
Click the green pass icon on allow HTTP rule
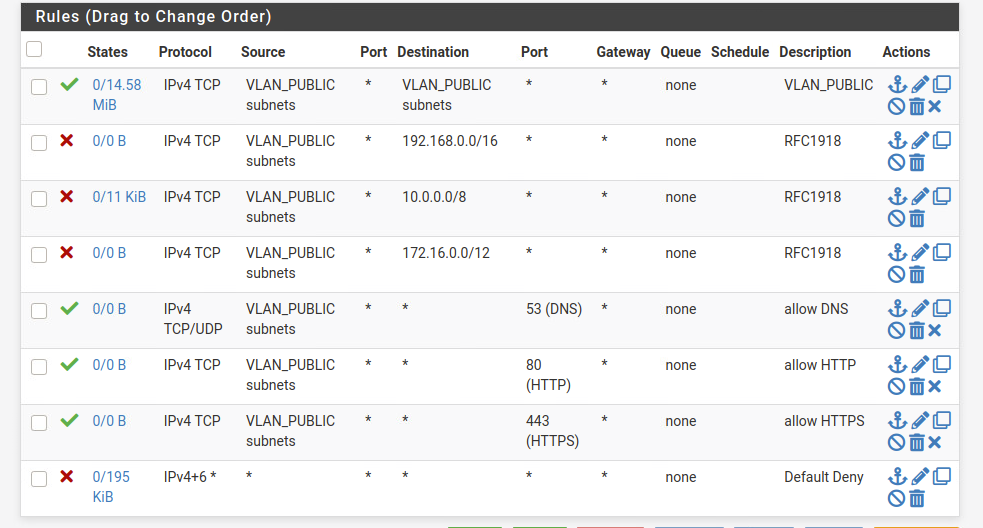point(70,364)
